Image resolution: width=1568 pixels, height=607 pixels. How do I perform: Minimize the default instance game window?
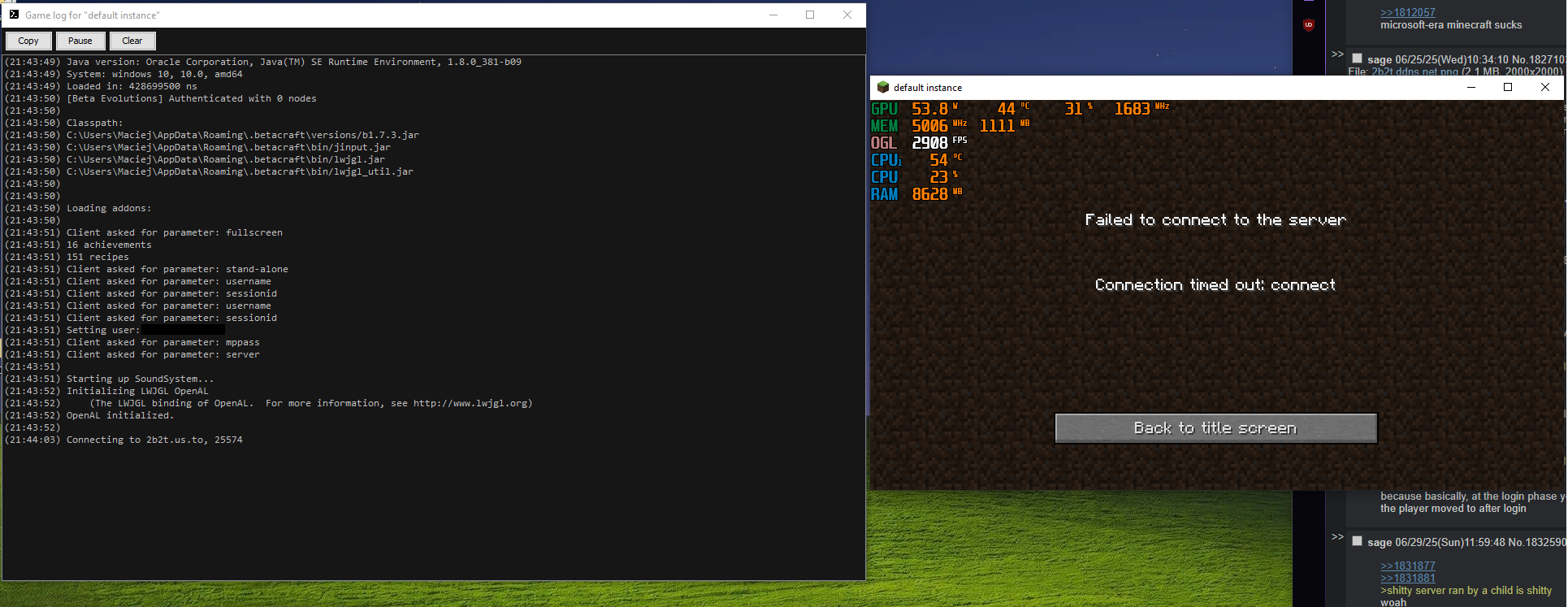[x=1471, y=87]
